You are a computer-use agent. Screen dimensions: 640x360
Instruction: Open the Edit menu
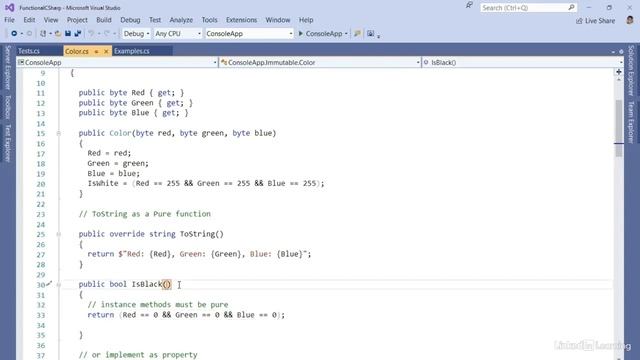pyautogui.click(x=29, y=20)
